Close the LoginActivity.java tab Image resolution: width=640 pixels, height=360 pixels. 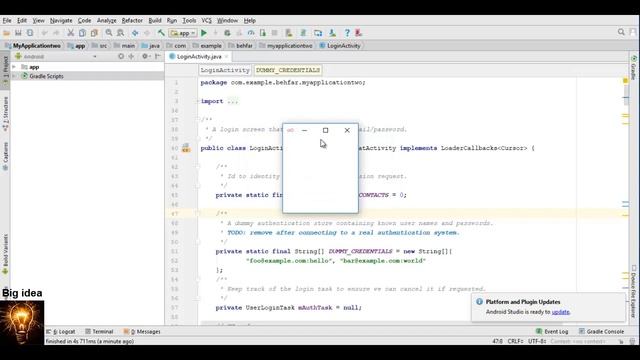tap(226, 57)
